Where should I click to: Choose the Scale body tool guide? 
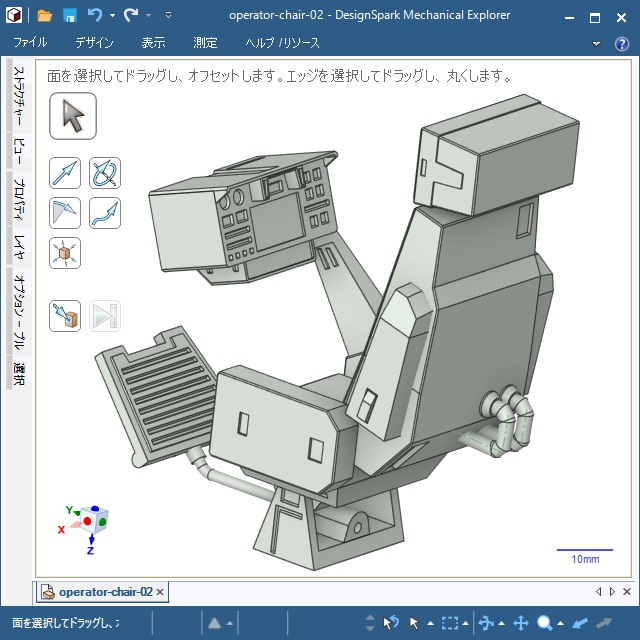(x=65, y=253)
